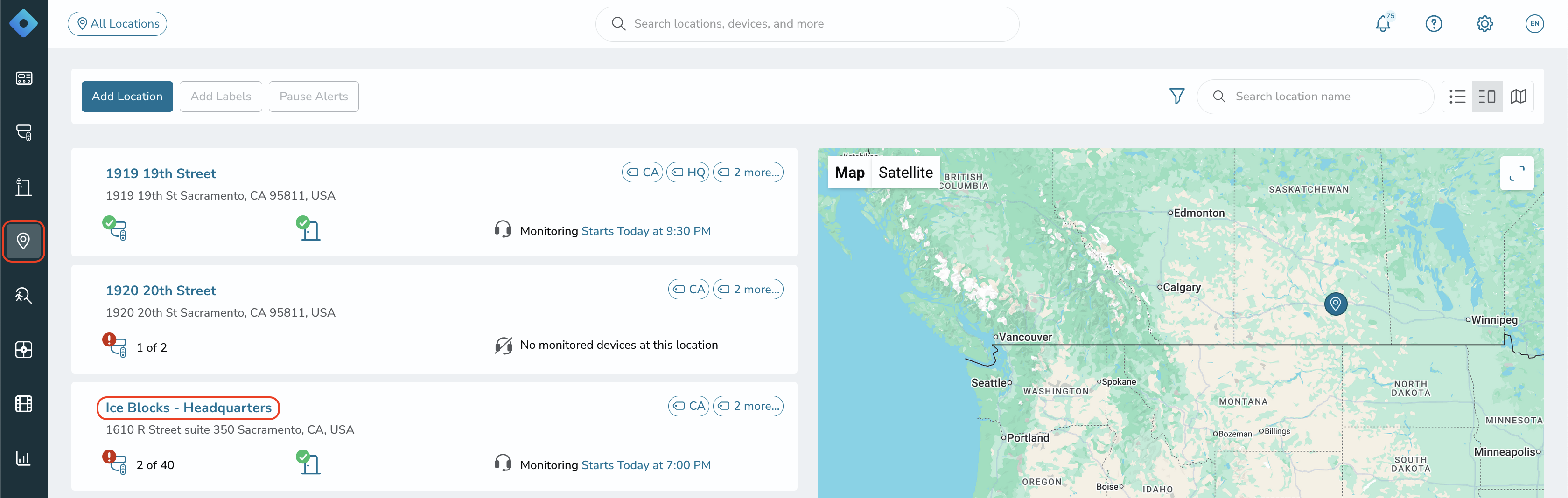Open the dashboard icon in sidebar
The width and height of the screenshot is (1568, 498).
pos(24,78)
